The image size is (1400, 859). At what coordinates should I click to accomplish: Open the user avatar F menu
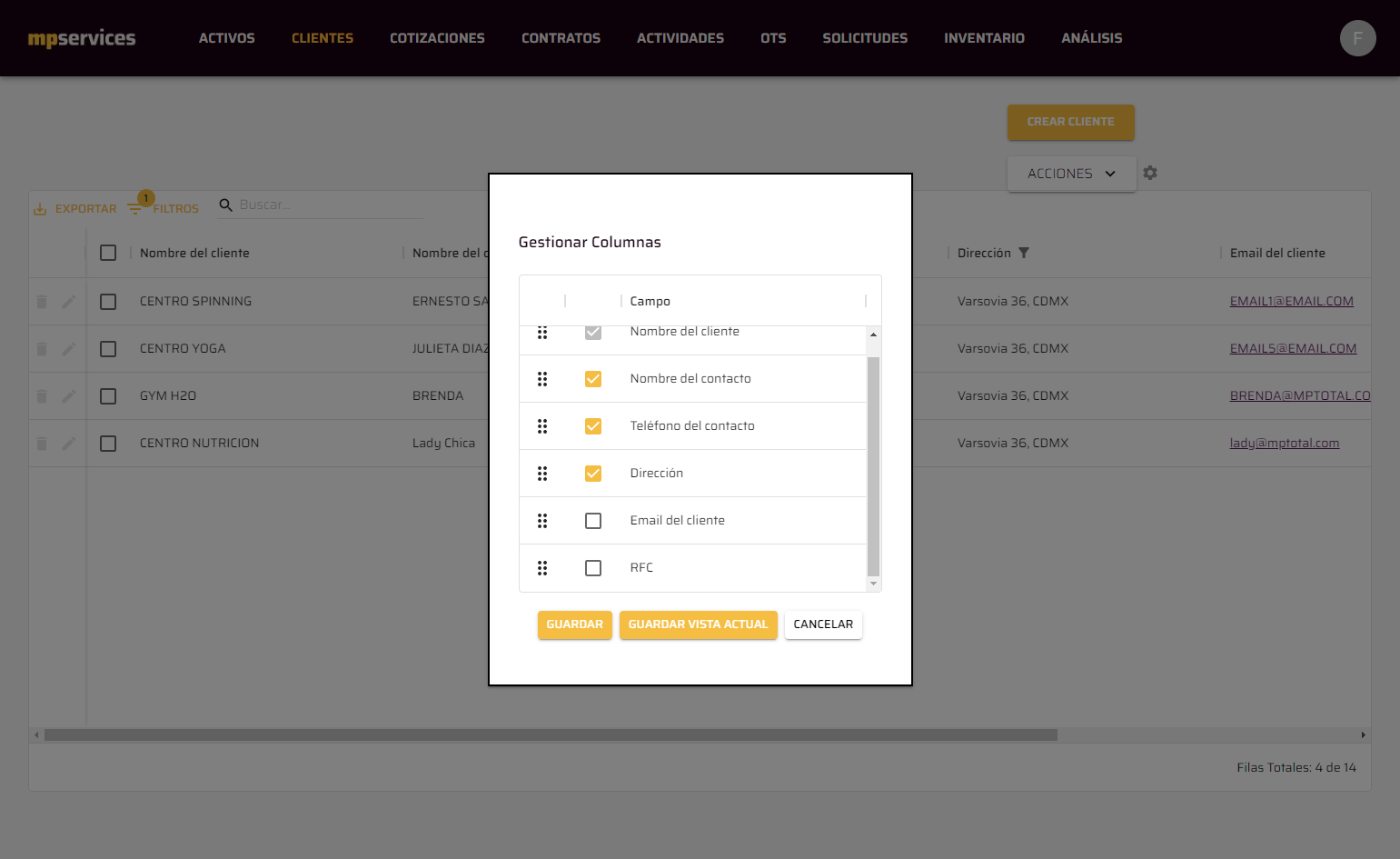[1357, 38]
